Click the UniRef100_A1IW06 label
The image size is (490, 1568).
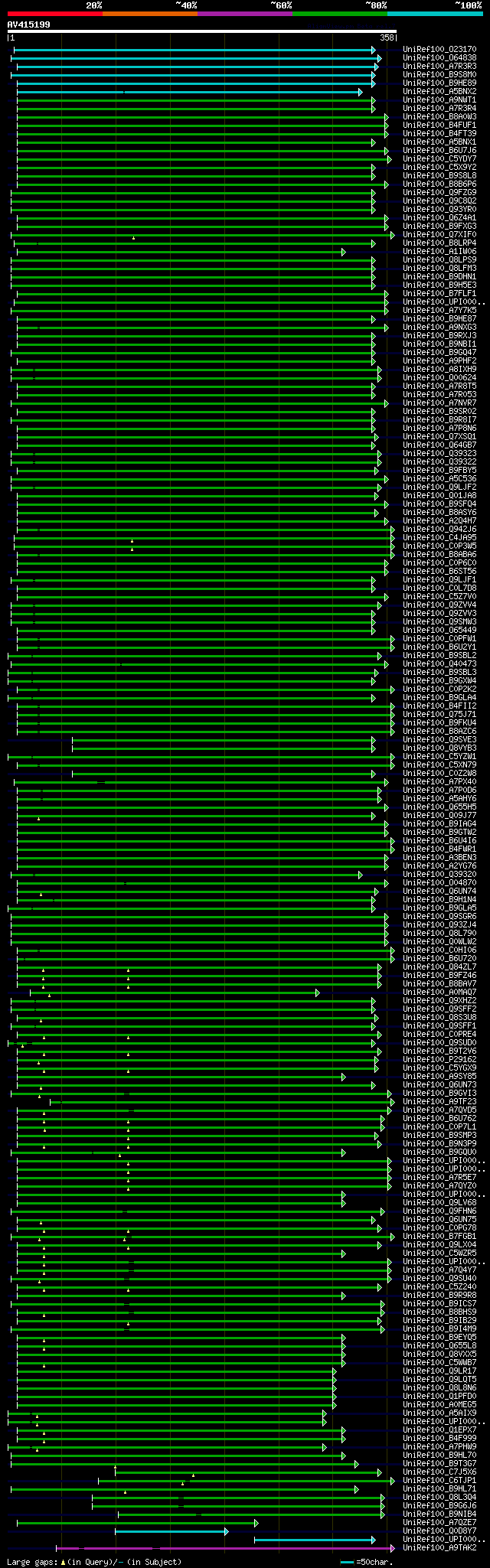[439, 252]
